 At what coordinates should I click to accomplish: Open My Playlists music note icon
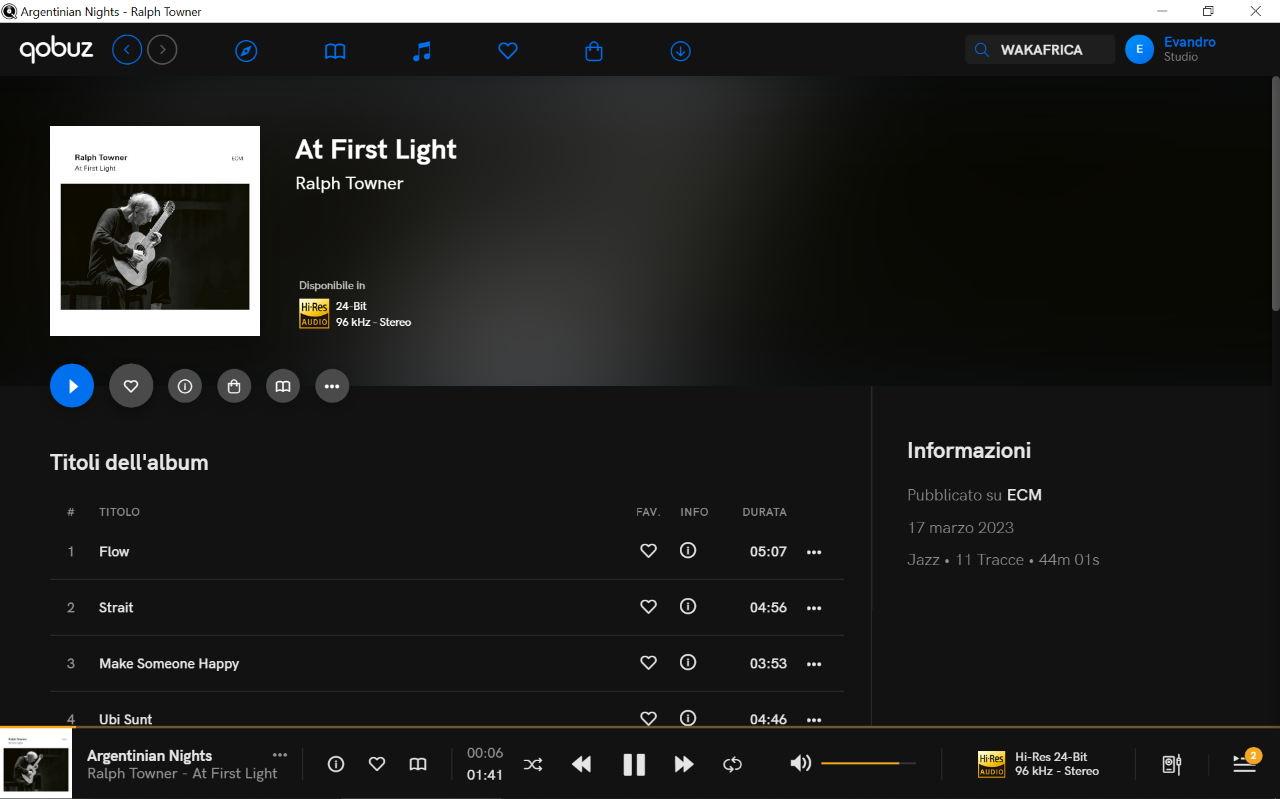(422, 51)
